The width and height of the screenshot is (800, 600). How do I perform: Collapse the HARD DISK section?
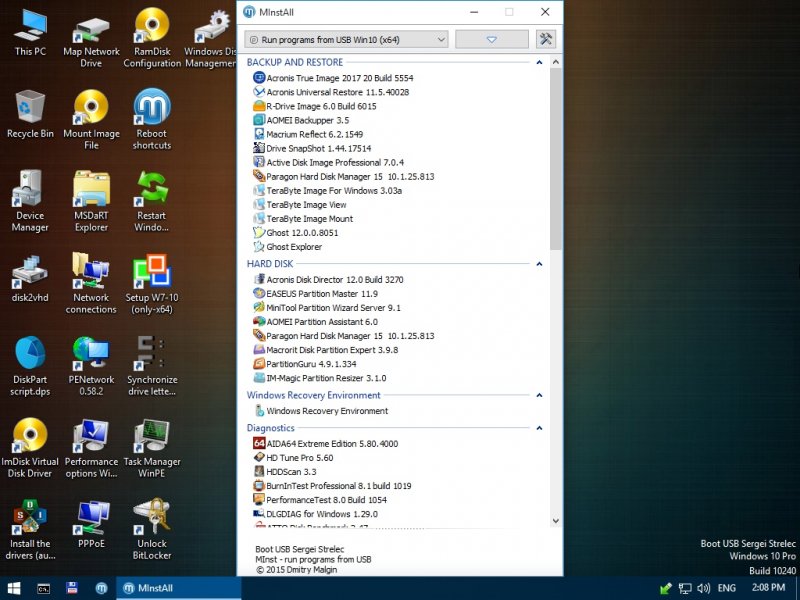[539, 264]
